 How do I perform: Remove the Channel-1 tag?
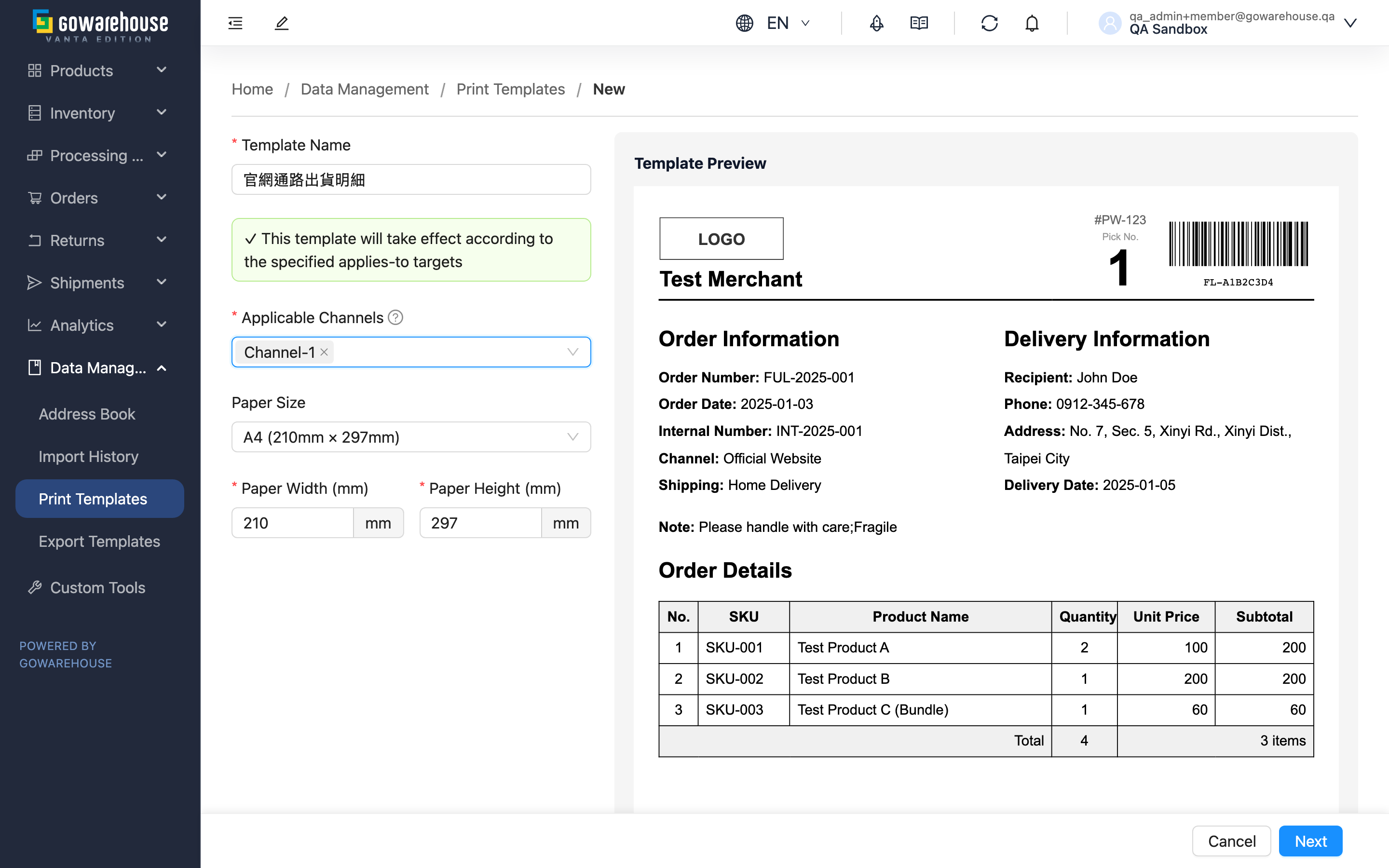point(324,352)
